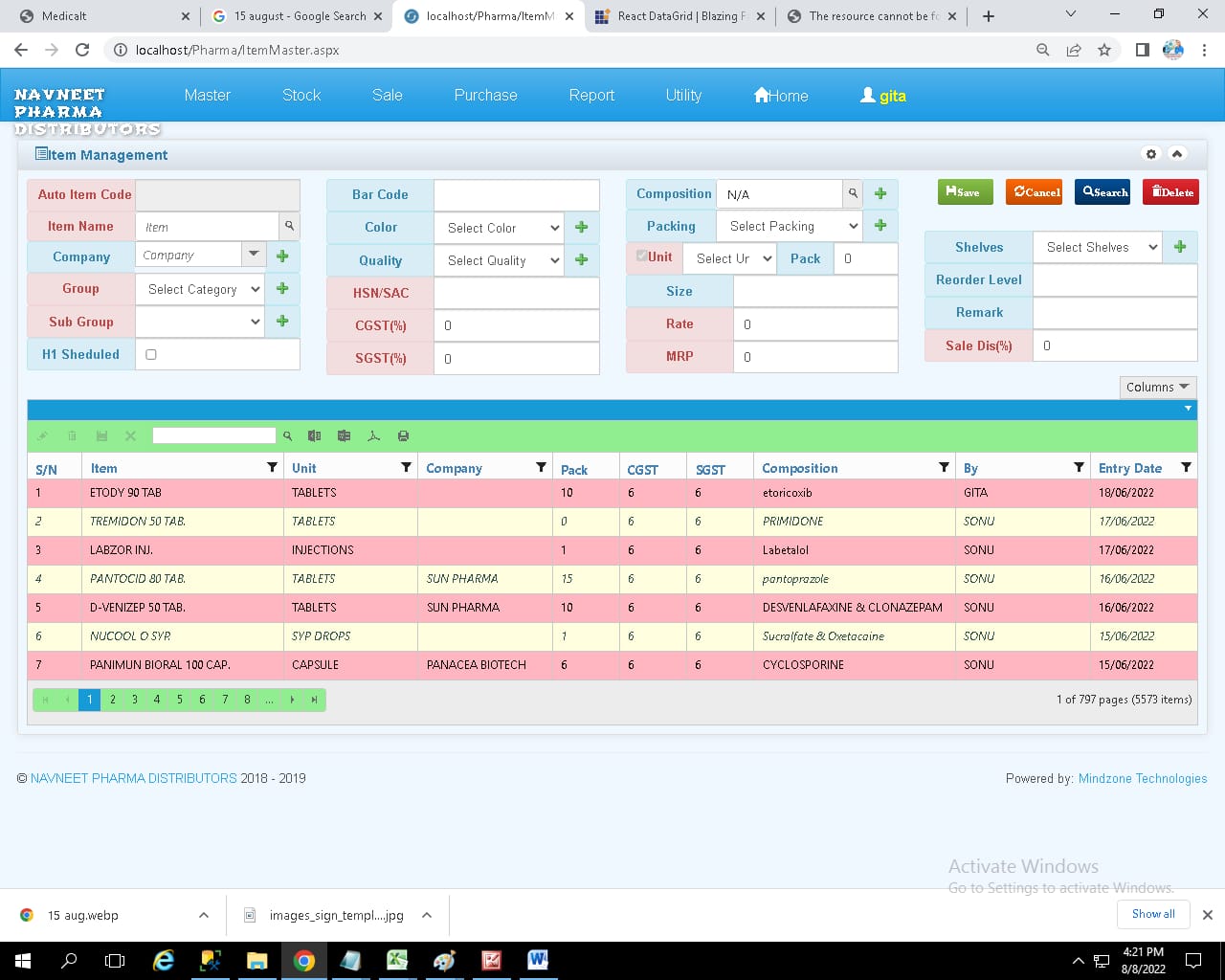Export grid to Excel icon
This screenshot has width=1225, height=980.
314,436
